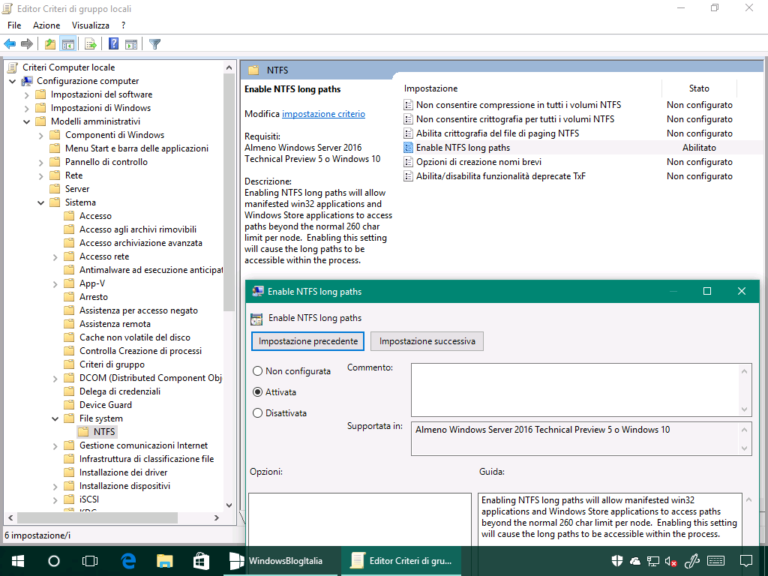This screenshot has height=576, width=768.
Task: Open the Help toolbar icon
Action: coord(113,44)
